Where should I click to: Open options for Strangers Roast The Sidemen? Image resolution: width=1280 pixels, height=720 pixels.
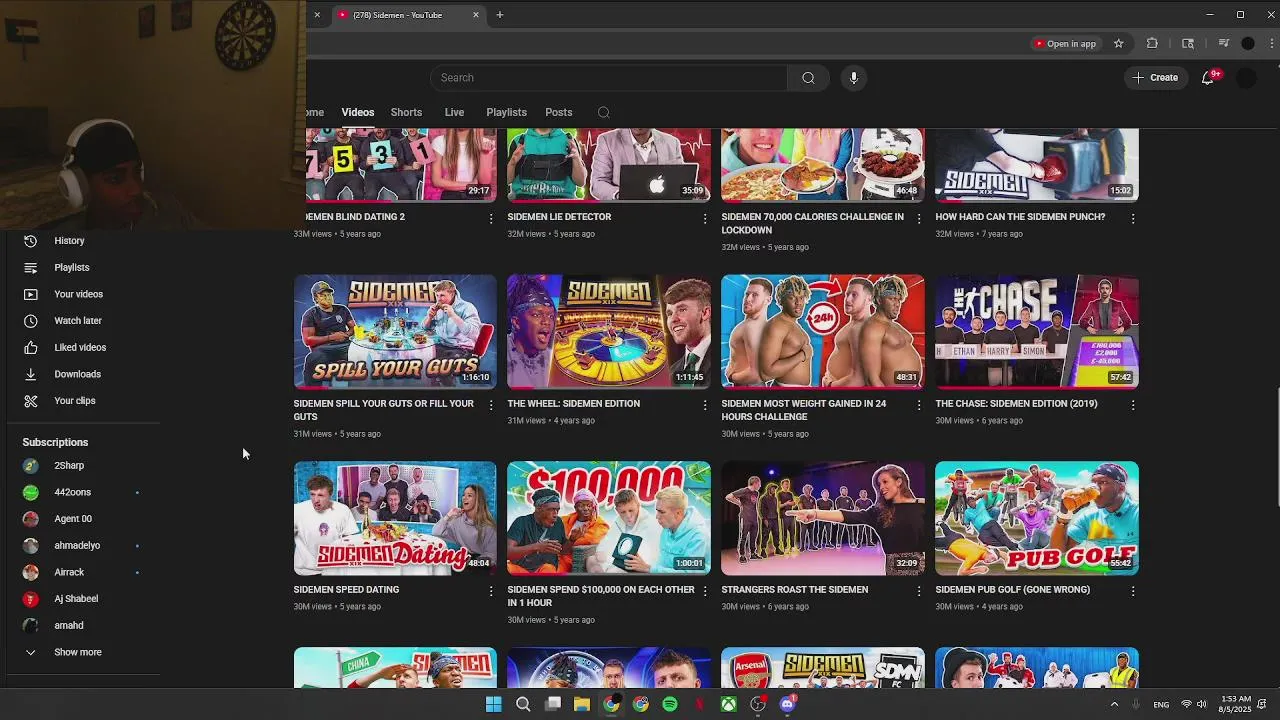(918, 591)
